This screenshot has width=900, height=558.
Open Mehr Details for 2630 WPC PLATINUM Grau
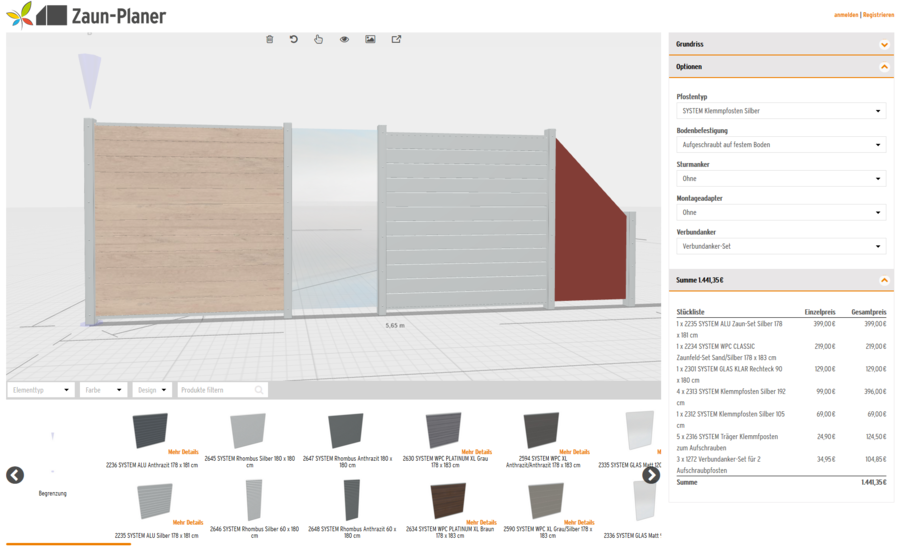click(476, 452)
